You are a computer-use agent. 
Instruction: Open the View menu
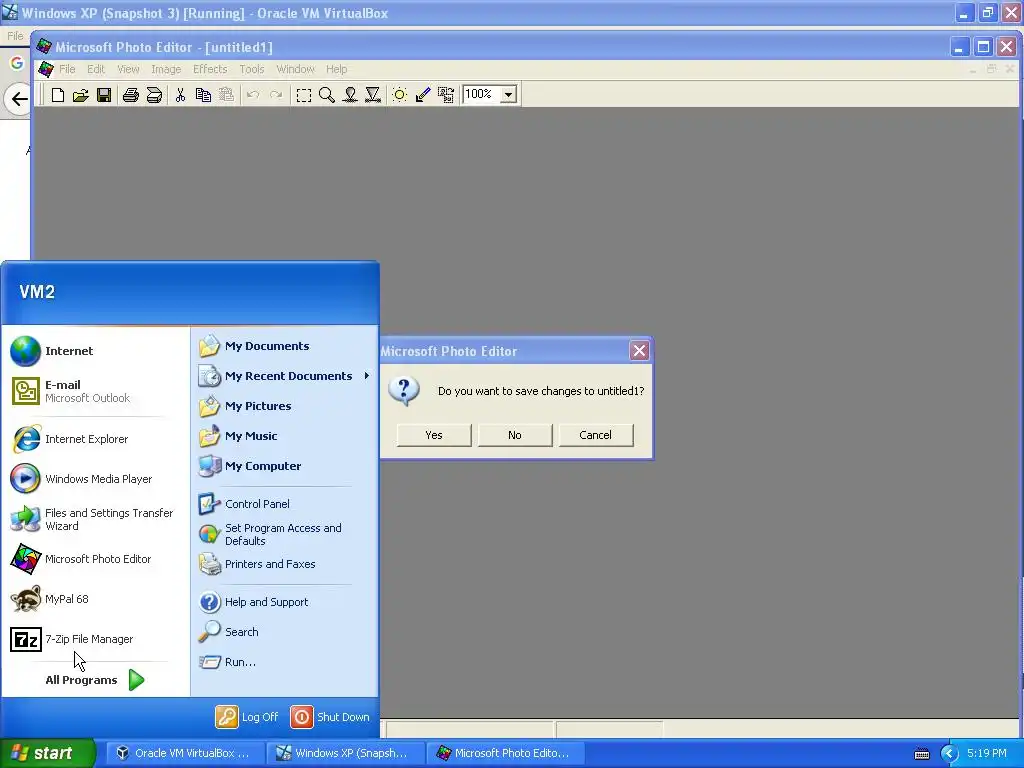click(x=128, y=69)
